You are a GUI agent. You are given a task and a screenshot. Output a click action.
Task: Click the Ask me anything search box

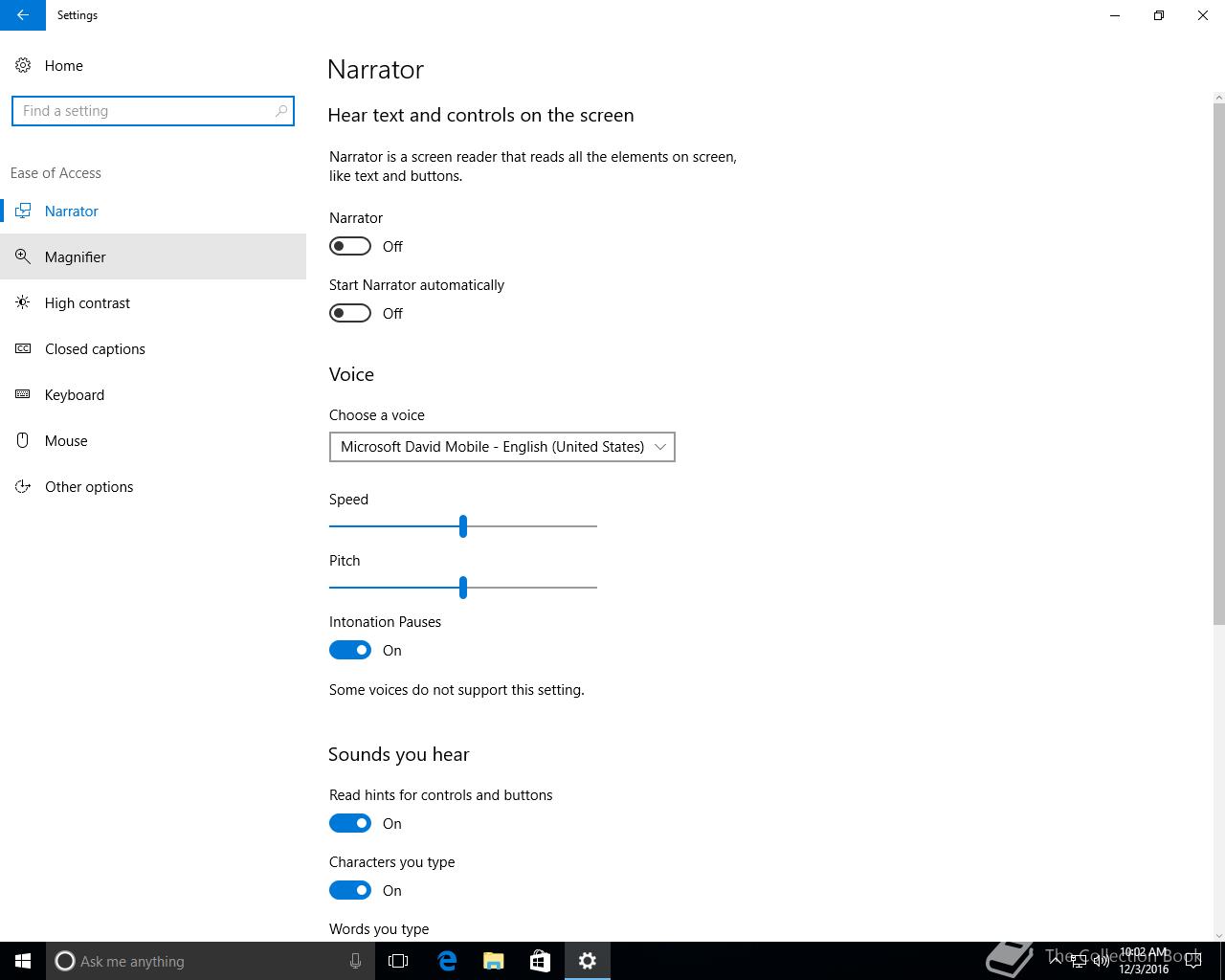209,961
